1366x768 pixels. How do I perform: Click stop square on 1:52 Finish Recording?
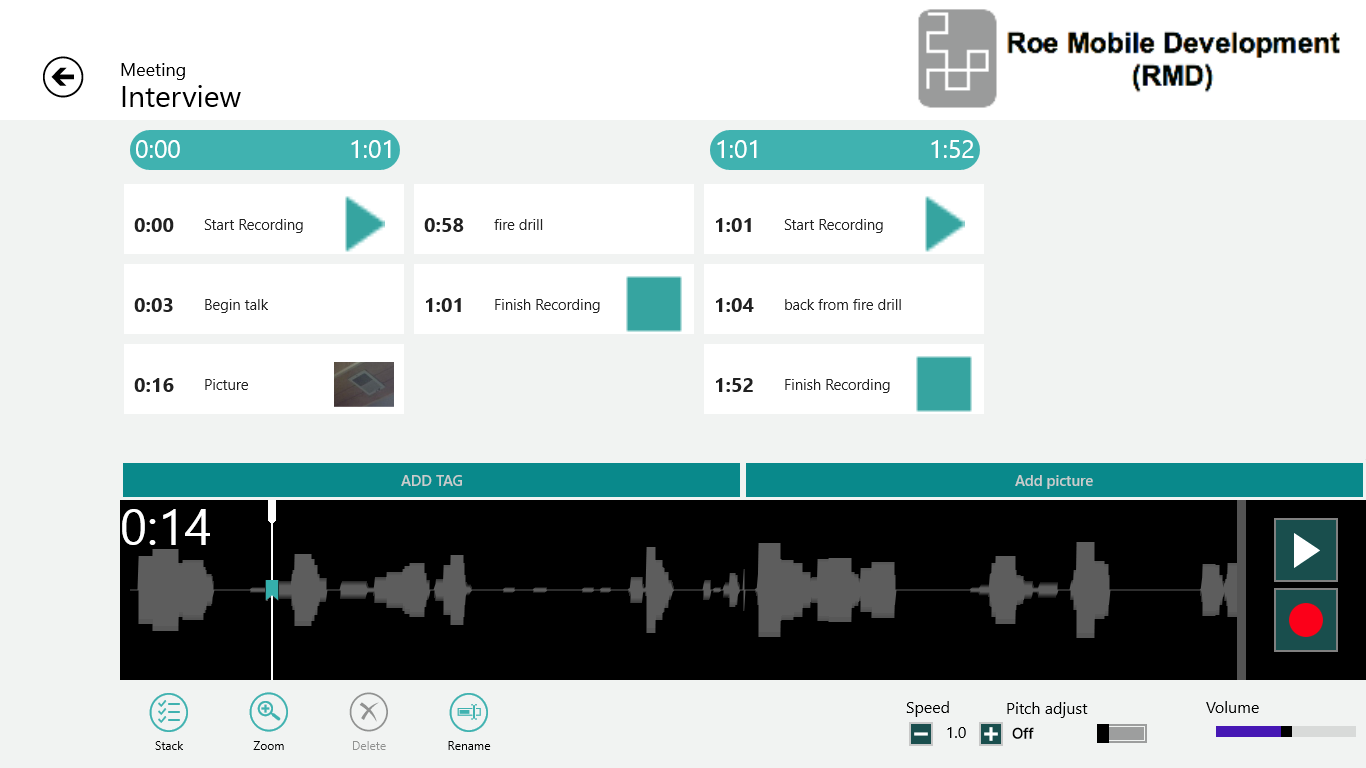click(x=944, y=384)
